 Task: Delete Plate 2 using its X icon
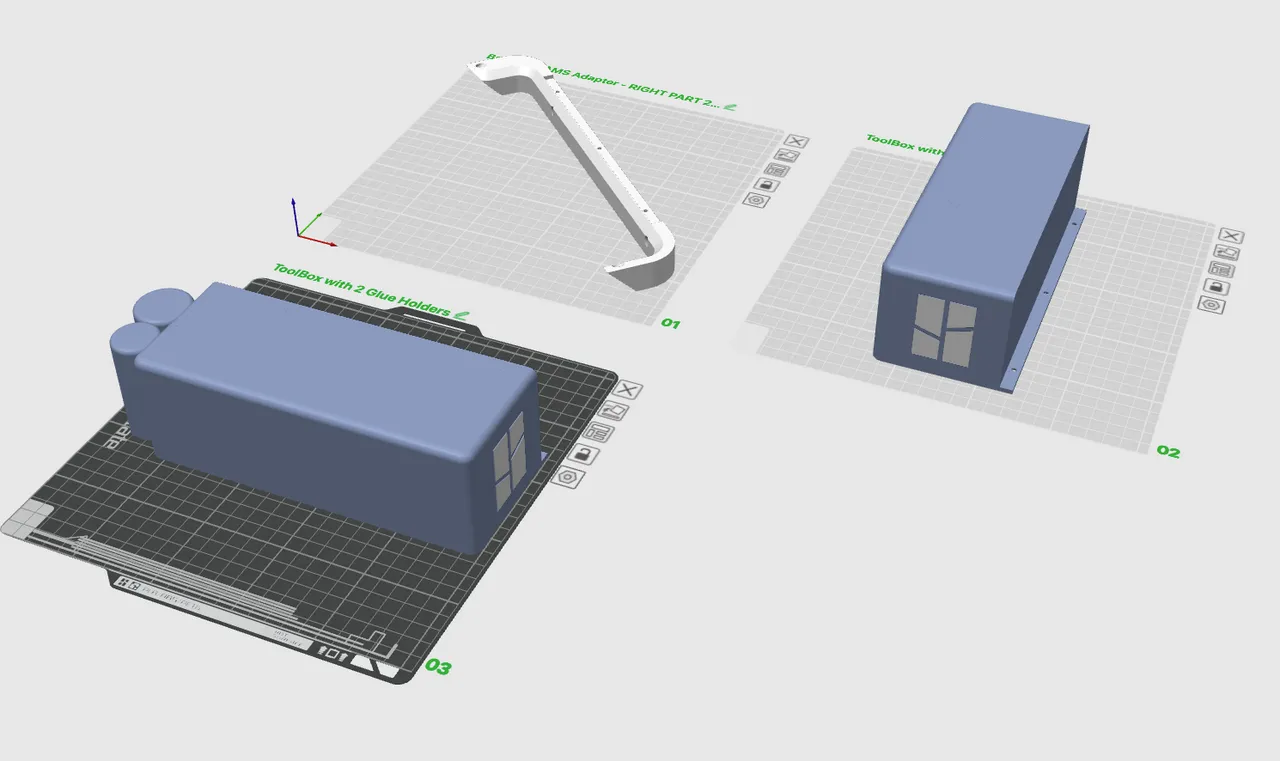[x=1231, y=235]
